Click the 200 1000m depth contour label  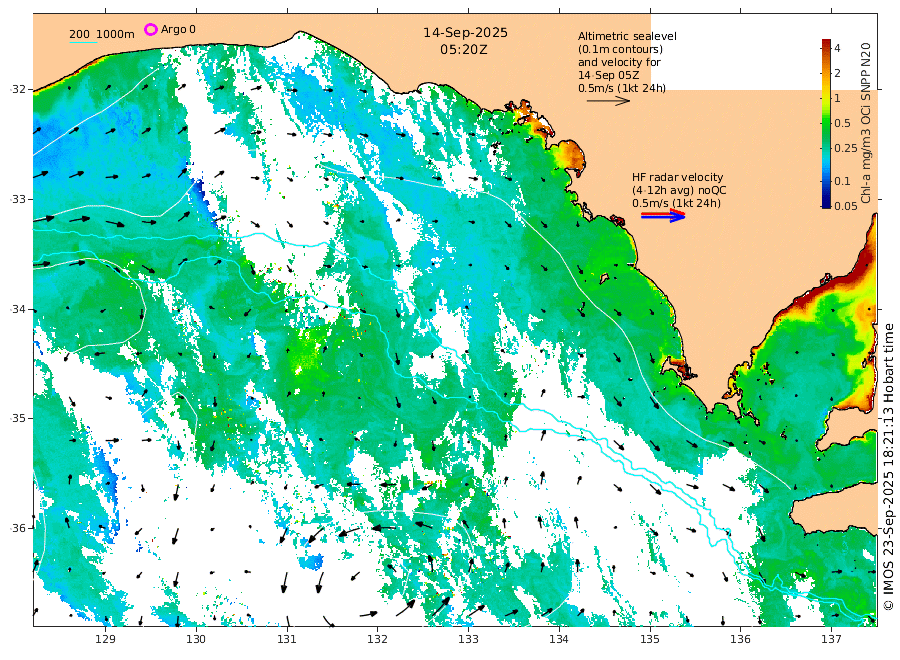click(102, 34)
